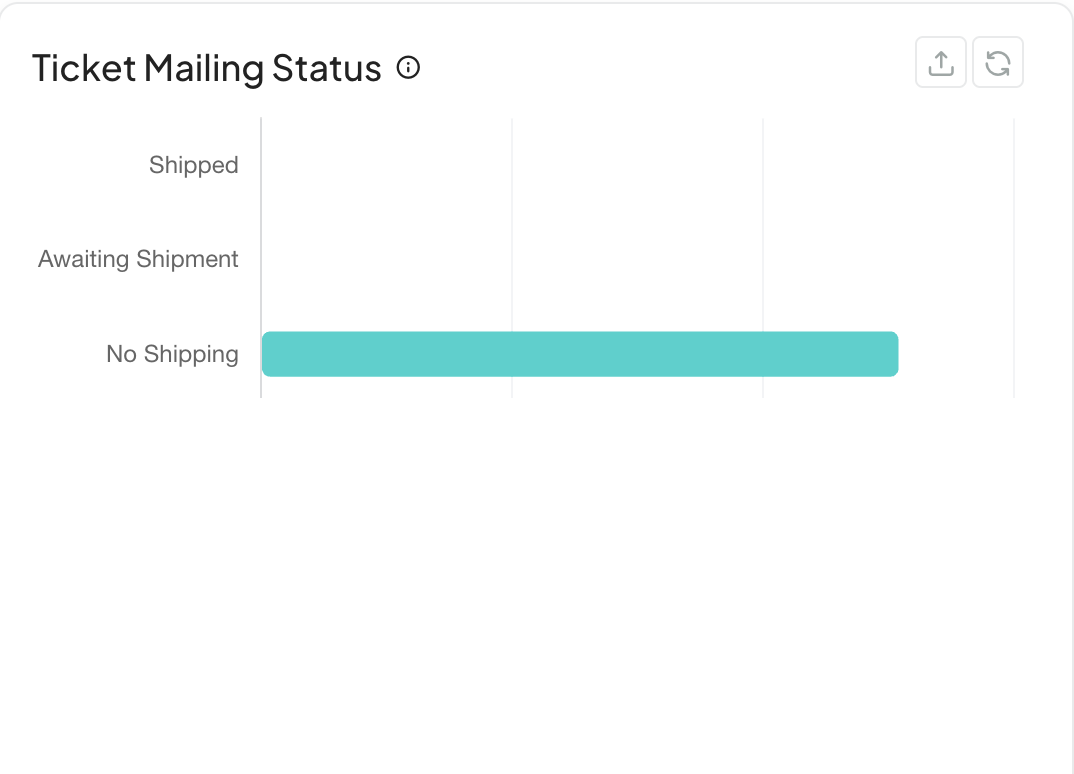The image size is (1074, 774).
Task: Click the left start of the teal bar
Action: [x=268, y=354]
